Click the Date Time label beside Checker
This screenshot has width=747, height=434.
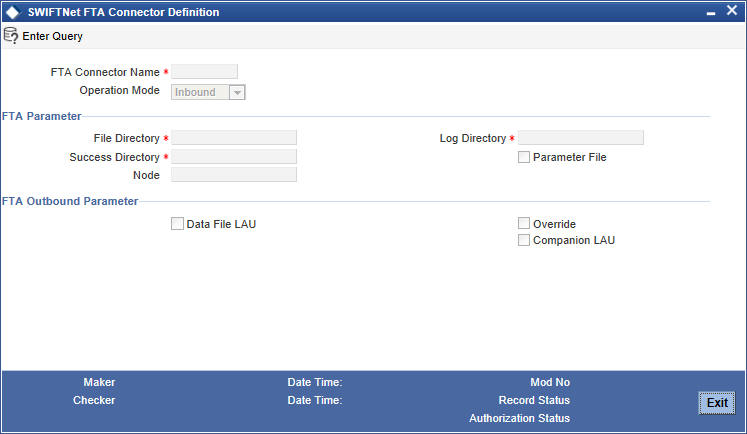click(x=314, y=400)
